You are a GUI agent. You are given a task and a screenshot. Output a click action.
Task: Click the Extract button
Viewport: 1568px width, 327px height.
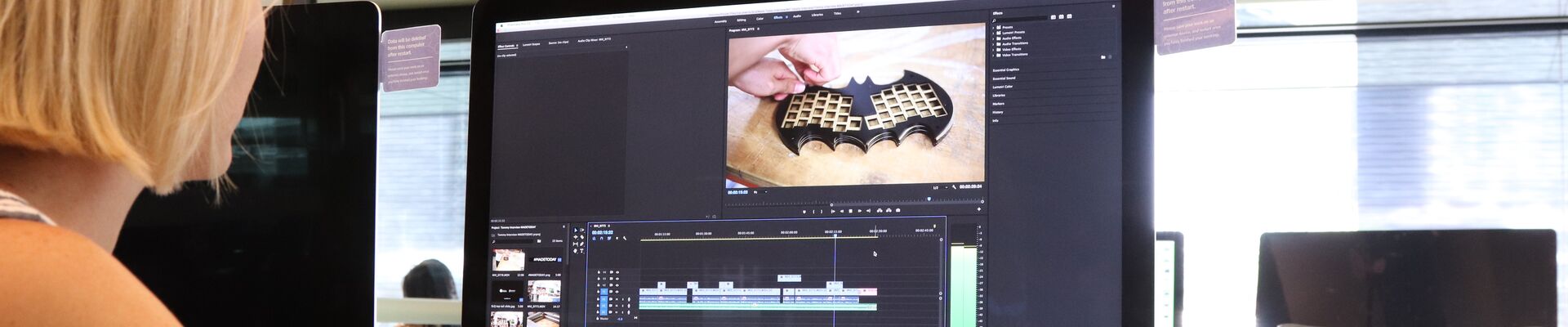889,211
